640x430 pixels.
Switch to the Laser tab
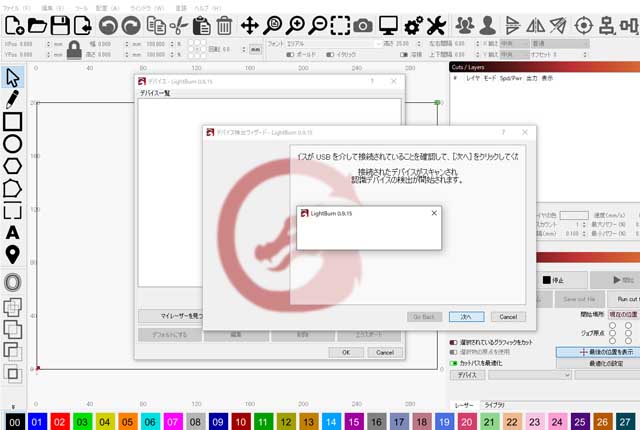click(464, 405)
